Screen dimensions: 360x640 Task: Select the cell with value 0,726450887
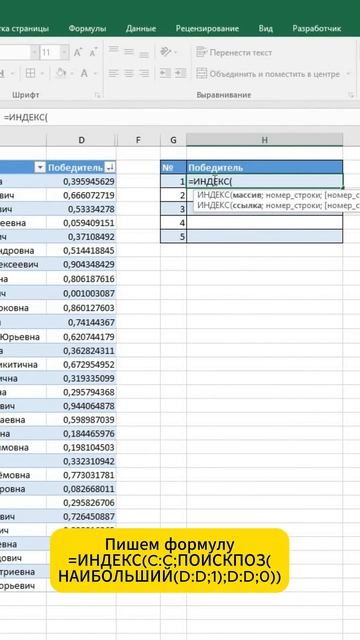[x=81, y=517]
